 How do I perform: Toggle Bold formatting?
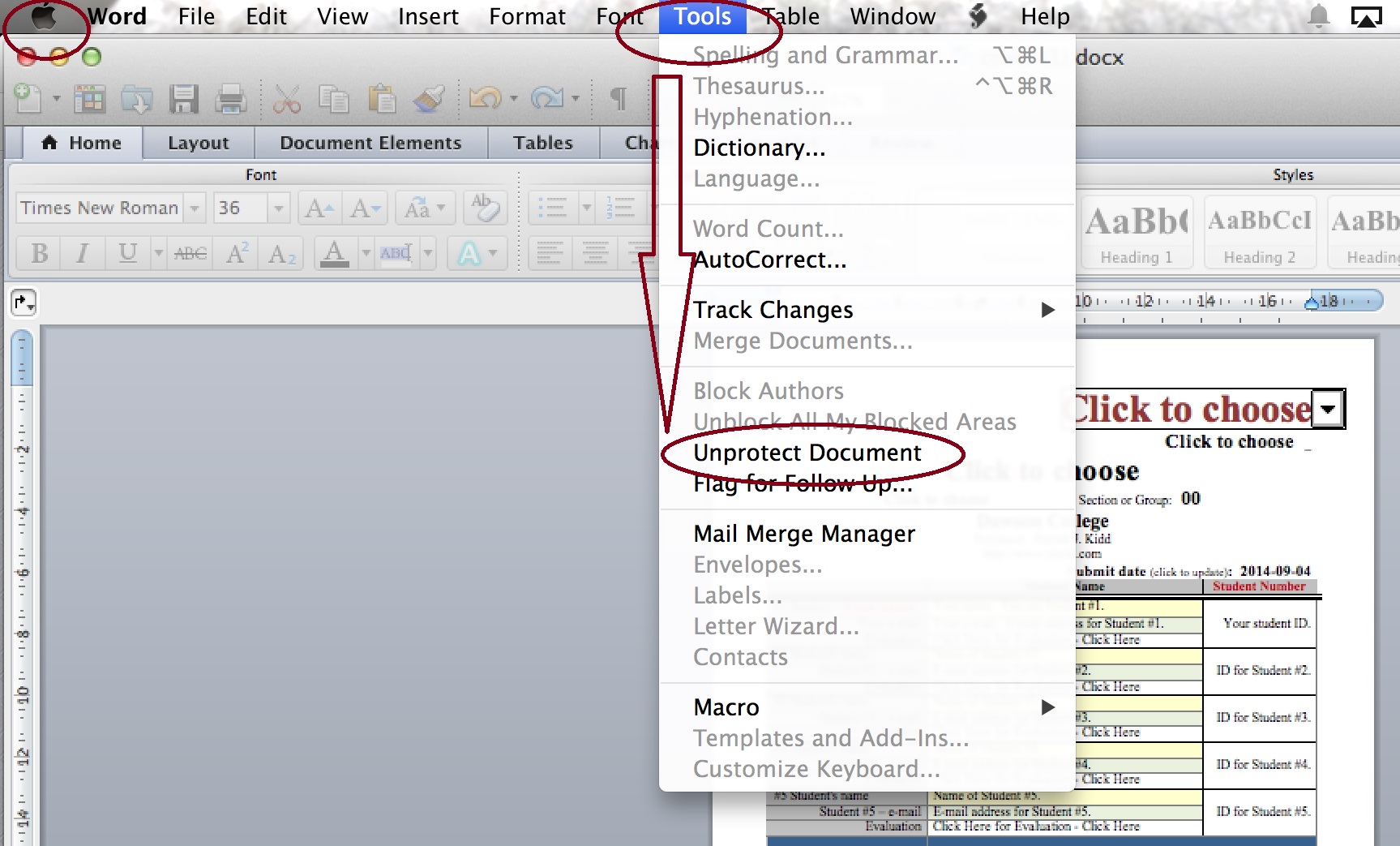coord(39,254)
